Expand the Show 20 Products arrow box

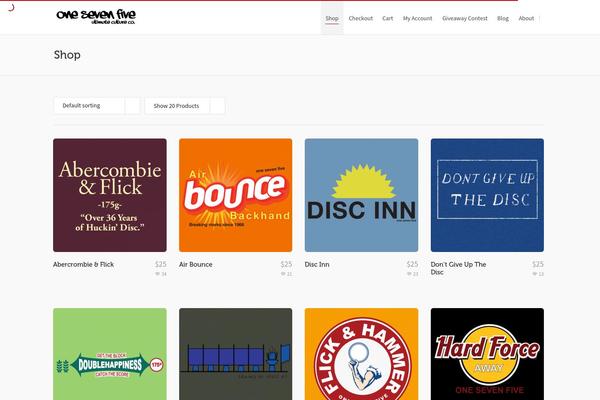(217, 106)
